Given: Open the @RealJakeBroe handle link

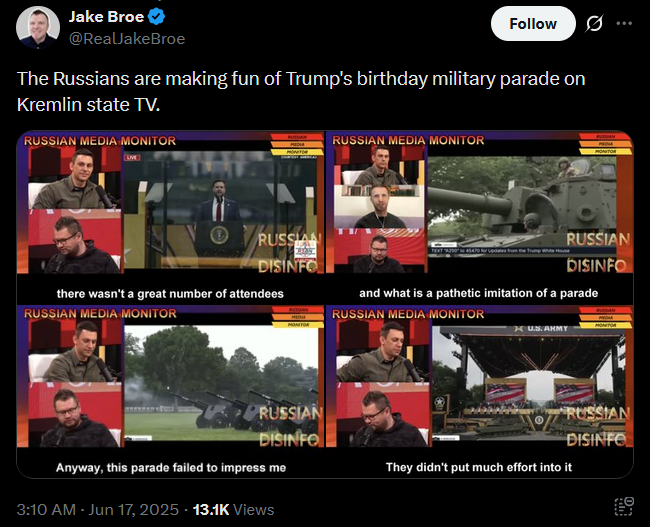Looking at the screenshot, I should 127,39.
